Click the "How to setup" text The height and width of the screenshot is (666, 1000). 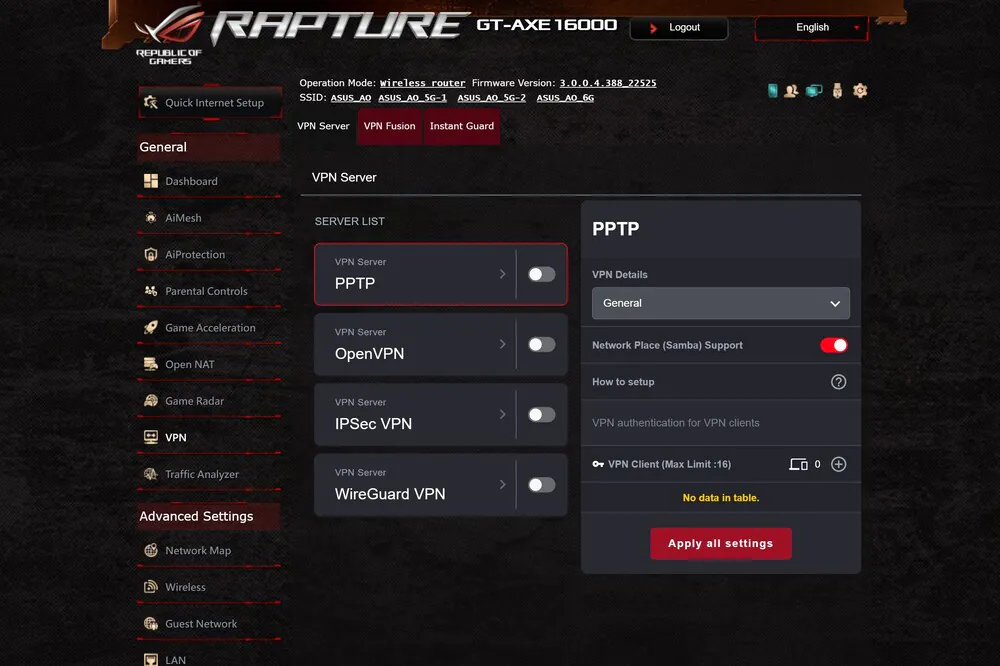coord(623,381)
